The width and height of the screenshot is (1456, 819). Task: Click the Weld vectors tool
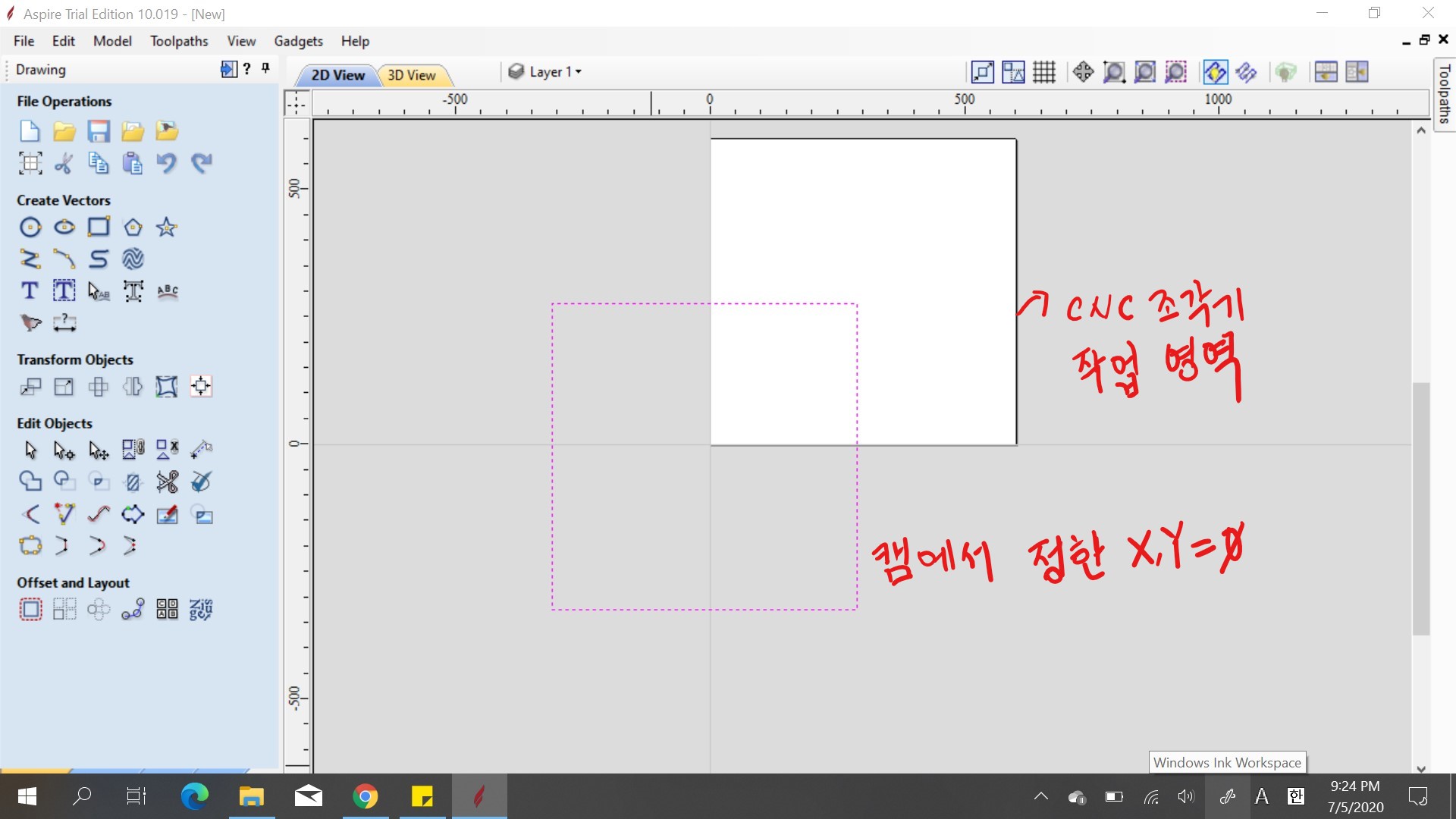[x=30, y=482]
